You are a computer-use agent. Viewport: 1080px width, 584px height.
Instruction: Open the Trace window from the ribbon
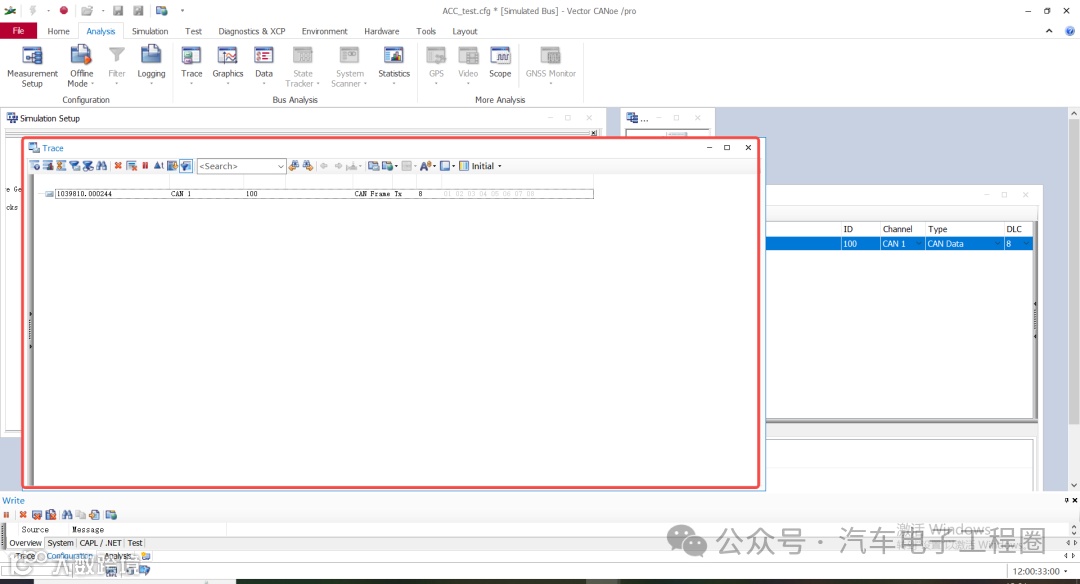click(191, 63)
